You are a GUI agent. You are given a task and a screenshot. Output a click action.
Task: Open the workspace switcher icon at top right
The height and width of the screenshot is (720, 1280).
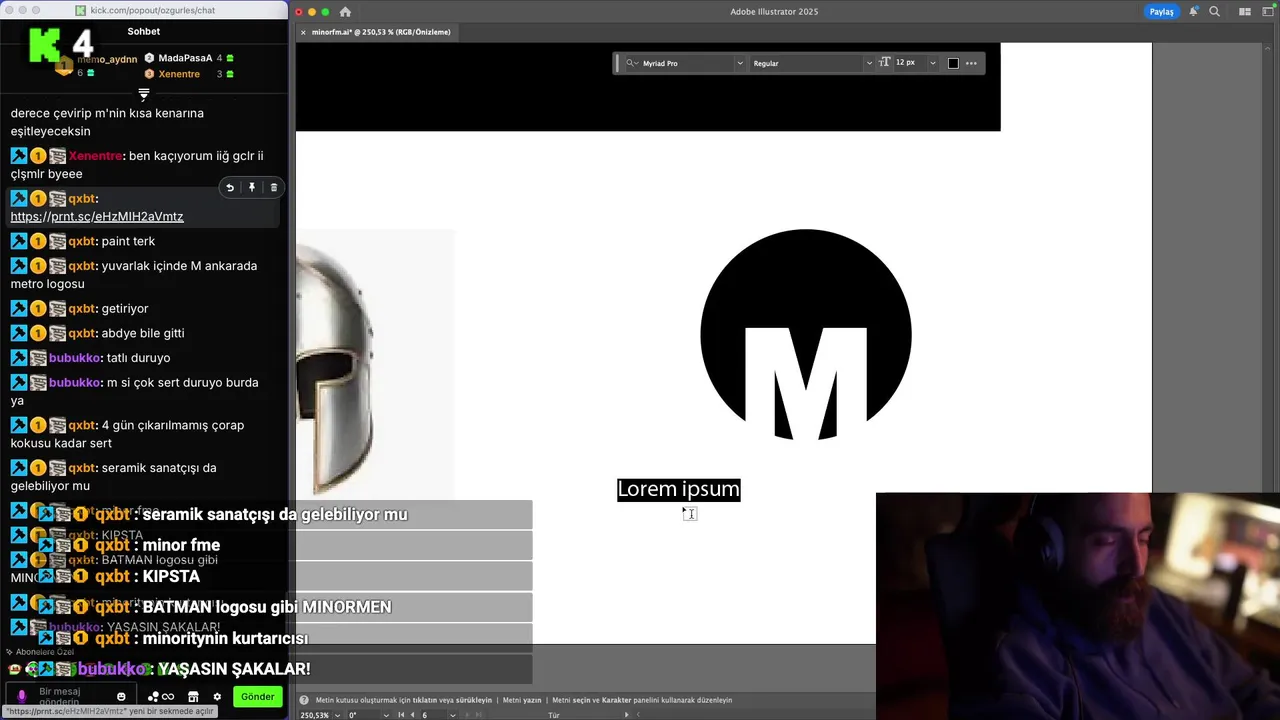coord(1268,12)
